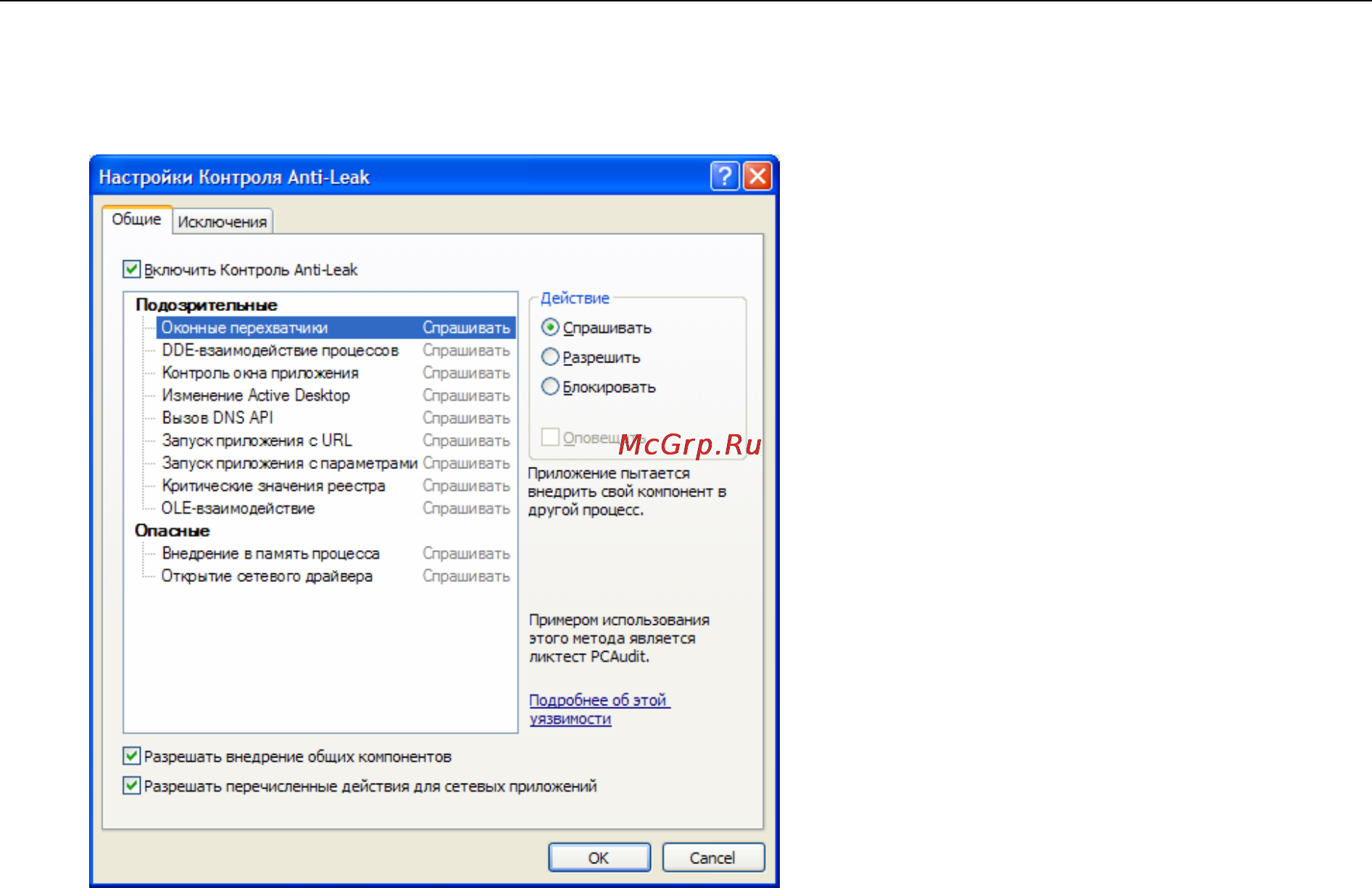Select the Разрешить radio option
The height and width of the screenshot is (888, 1372).
551,357
